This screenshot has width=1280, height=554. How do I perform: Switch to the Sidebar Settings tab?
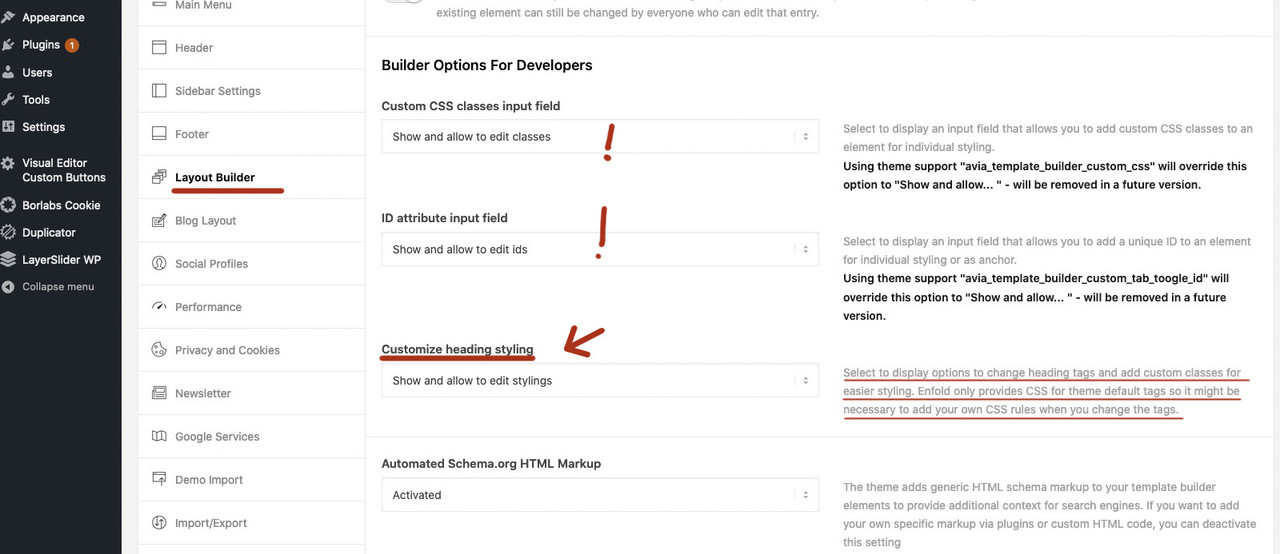pos(251,90)
